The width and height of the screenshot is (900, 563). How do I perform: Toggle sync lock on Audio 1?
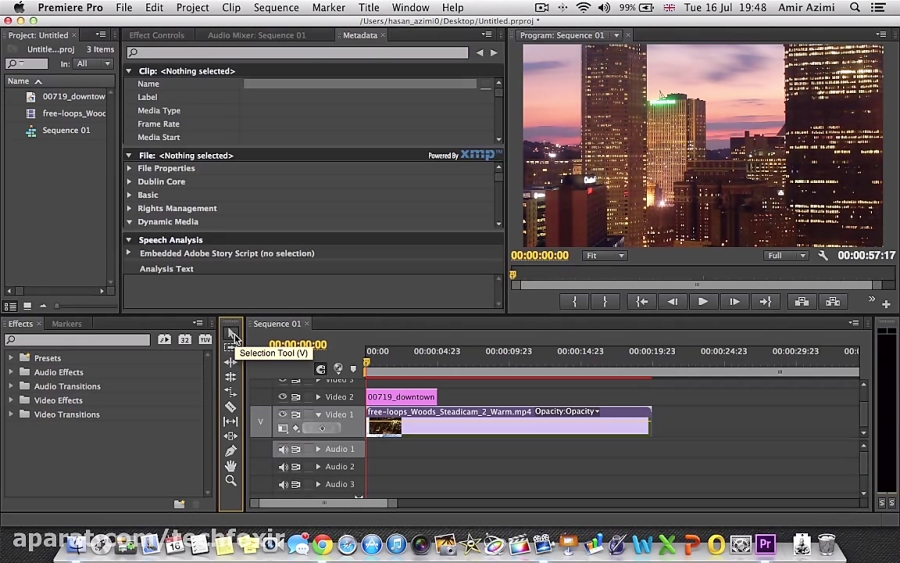[x=296, y=449]
